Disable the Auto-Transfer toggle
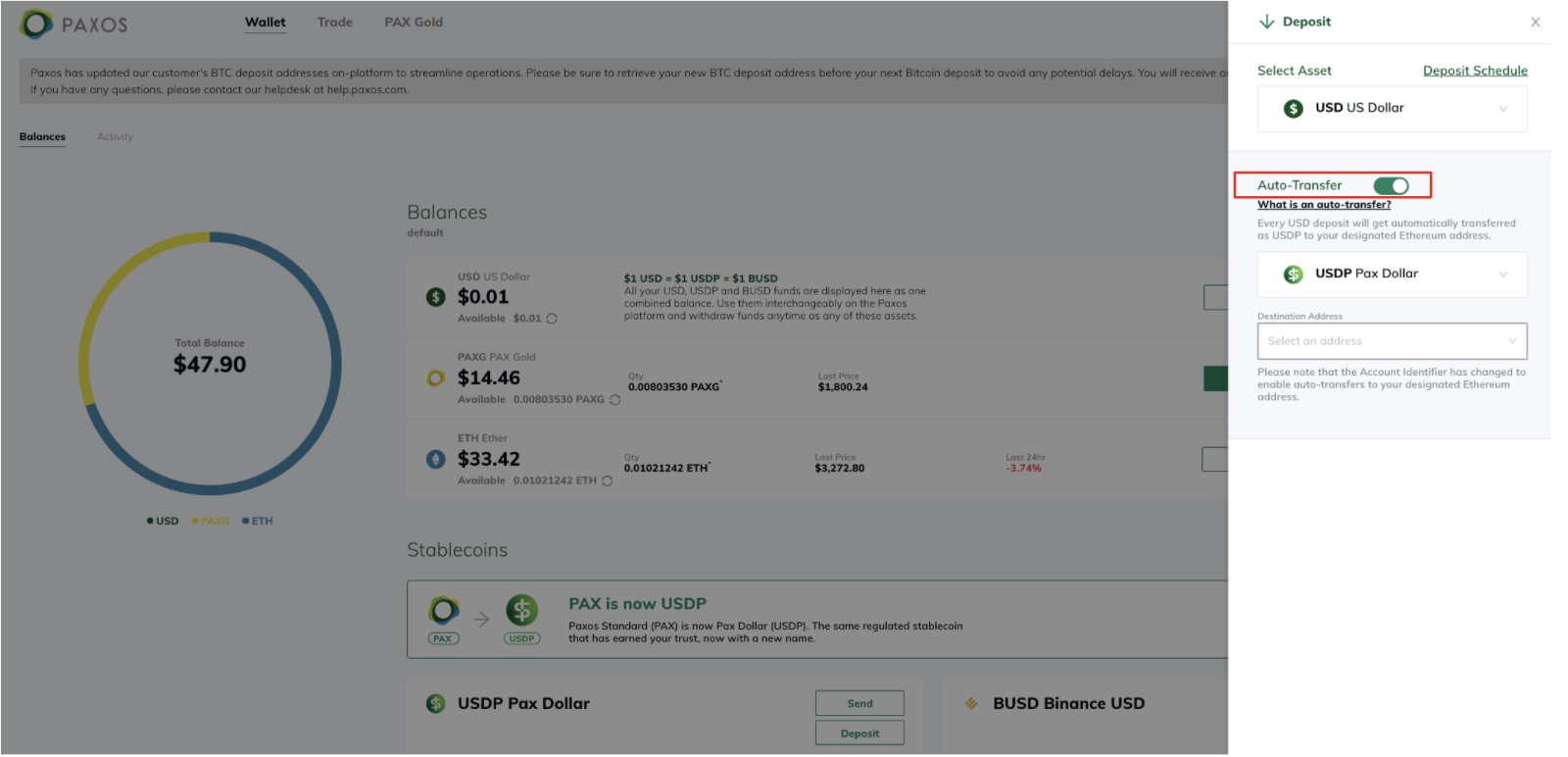 coord(1391,185)
